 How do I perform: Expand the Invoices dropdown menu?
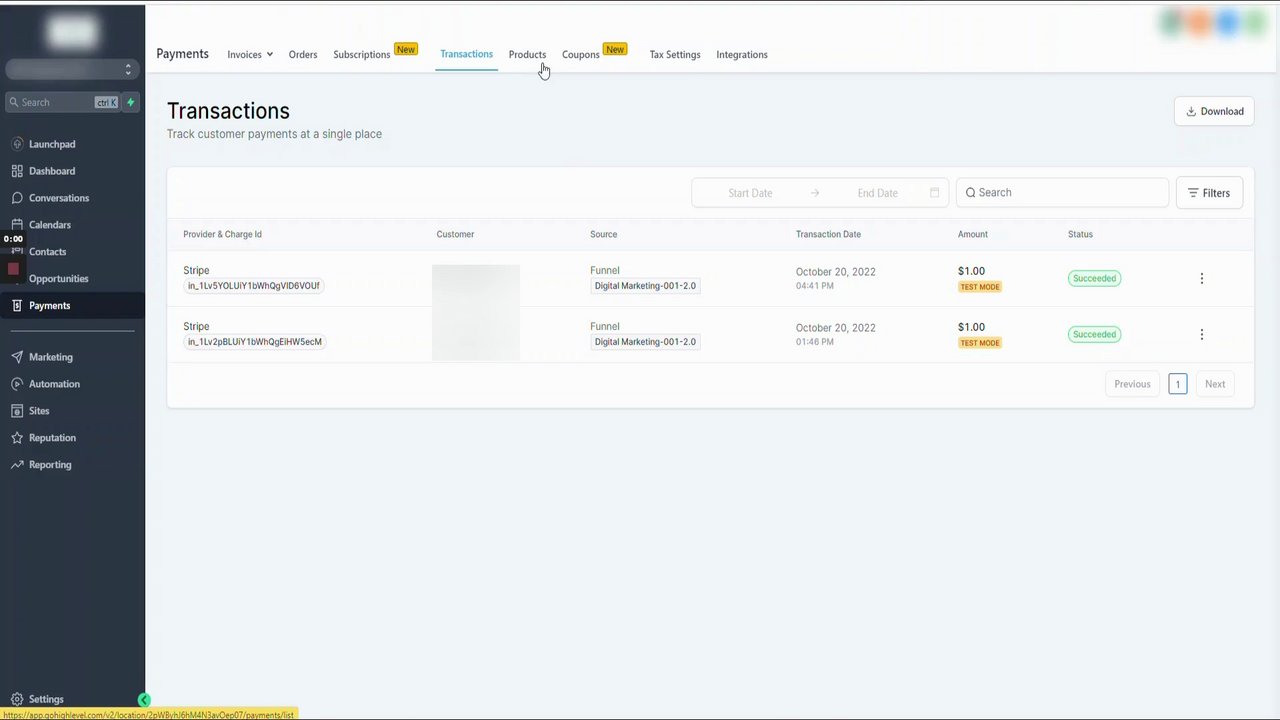tap(250, 55)
